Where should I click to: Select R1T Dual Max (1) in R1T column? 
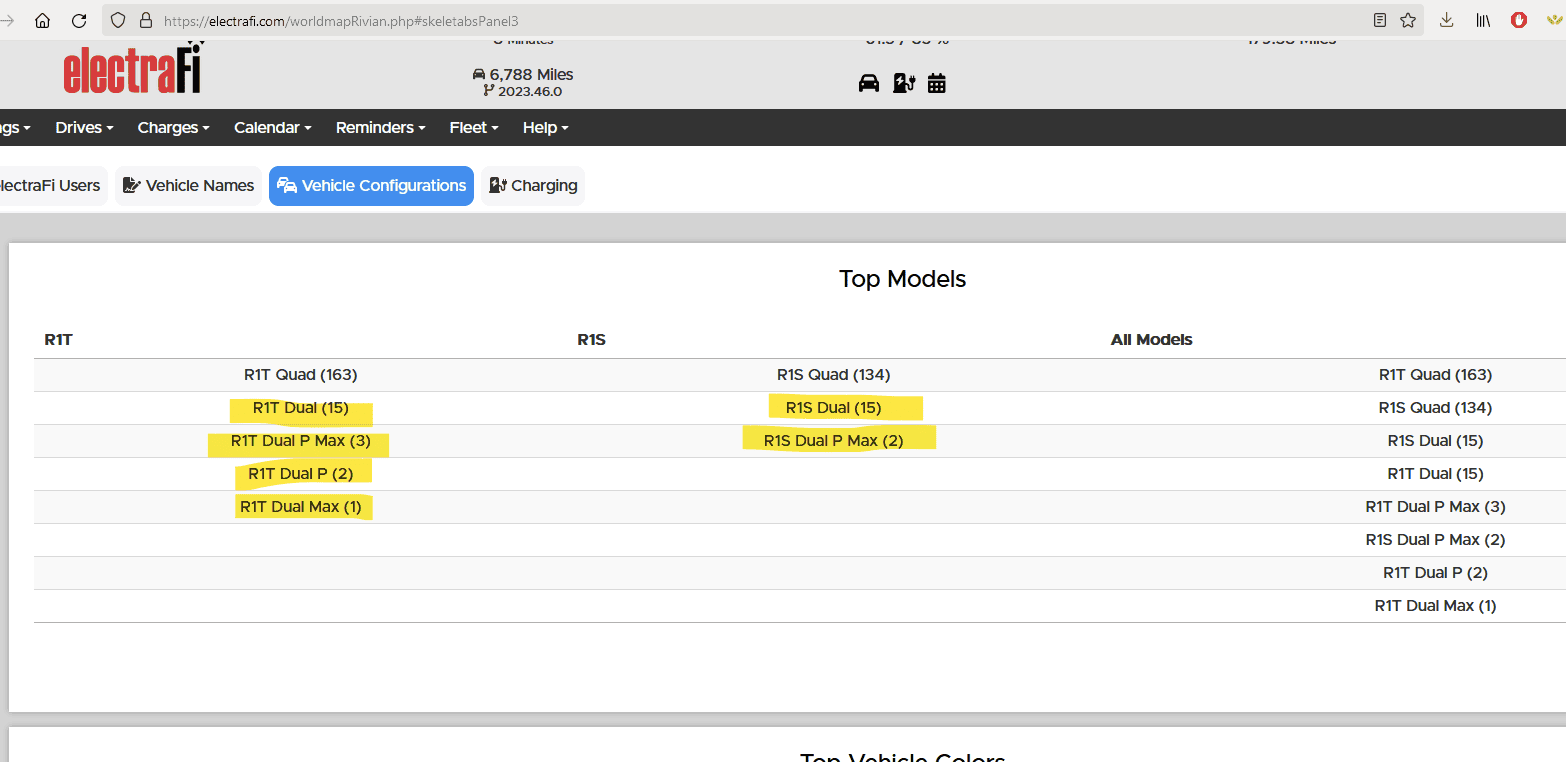(301, 507)
